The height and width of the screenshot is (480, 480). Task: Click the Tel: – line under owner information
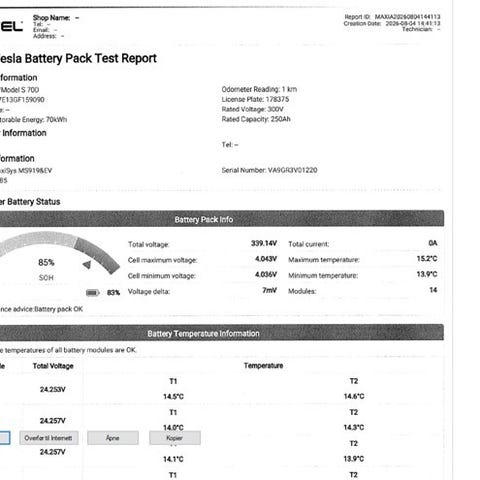[230, 145]
